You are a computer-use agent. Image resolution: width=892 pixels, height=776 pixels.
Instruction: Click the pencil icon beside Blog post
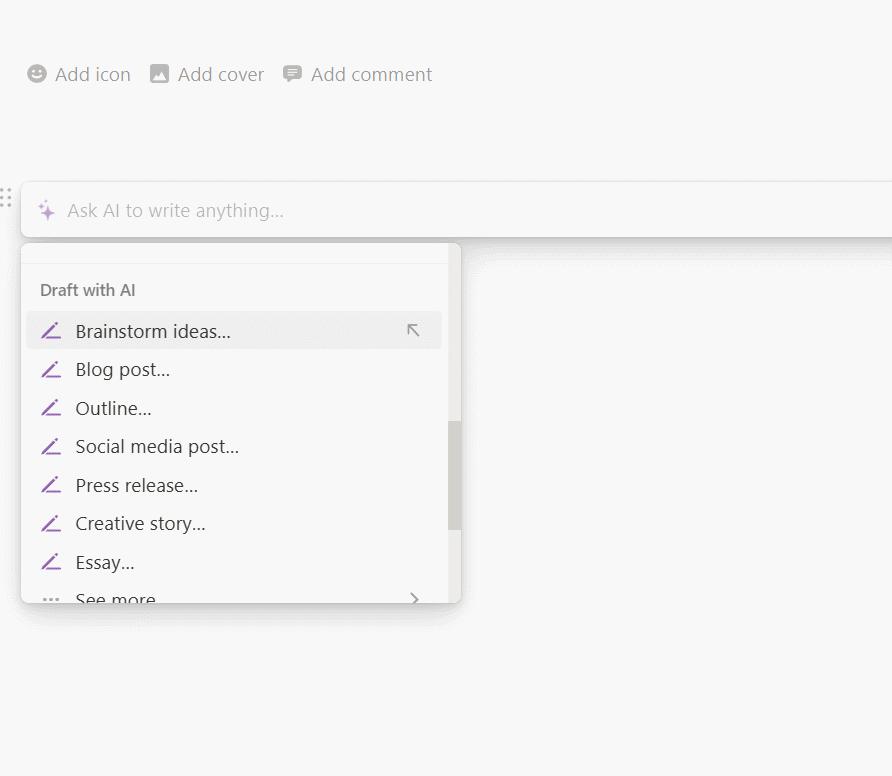click(51, 370)
